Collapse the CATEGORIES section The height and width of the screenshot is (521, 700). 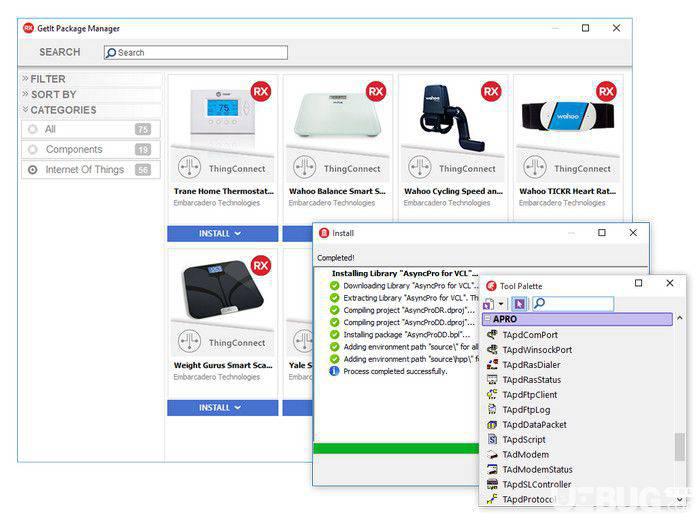25,110
